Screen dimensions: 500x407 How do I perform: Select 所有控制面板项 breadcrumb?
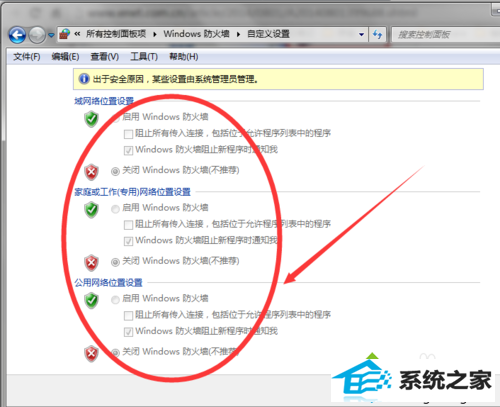[116, 34]
